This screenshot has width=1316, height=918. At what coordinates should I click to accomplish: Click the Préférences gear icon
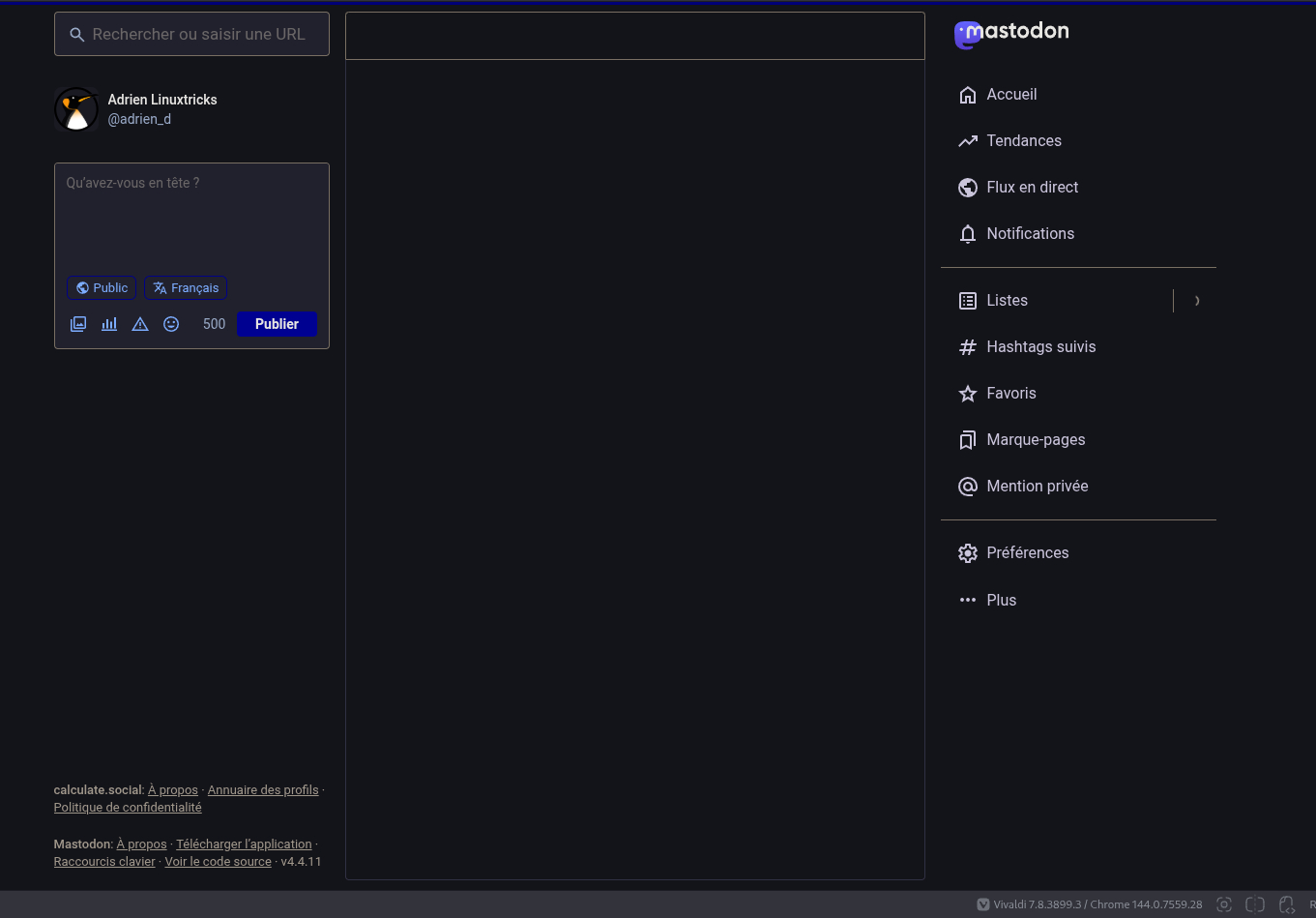(967, 553)
